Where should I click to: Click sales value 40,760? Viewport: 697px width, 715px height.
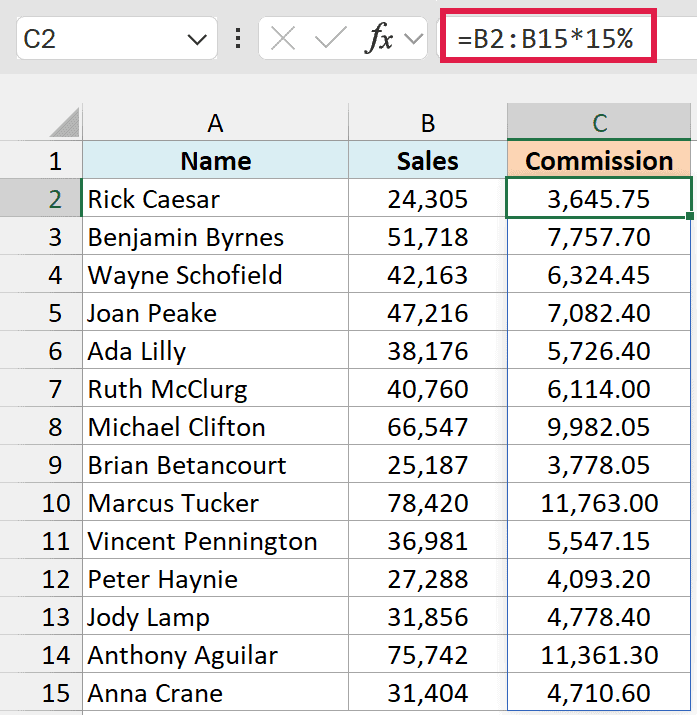[x=428, y=388]
